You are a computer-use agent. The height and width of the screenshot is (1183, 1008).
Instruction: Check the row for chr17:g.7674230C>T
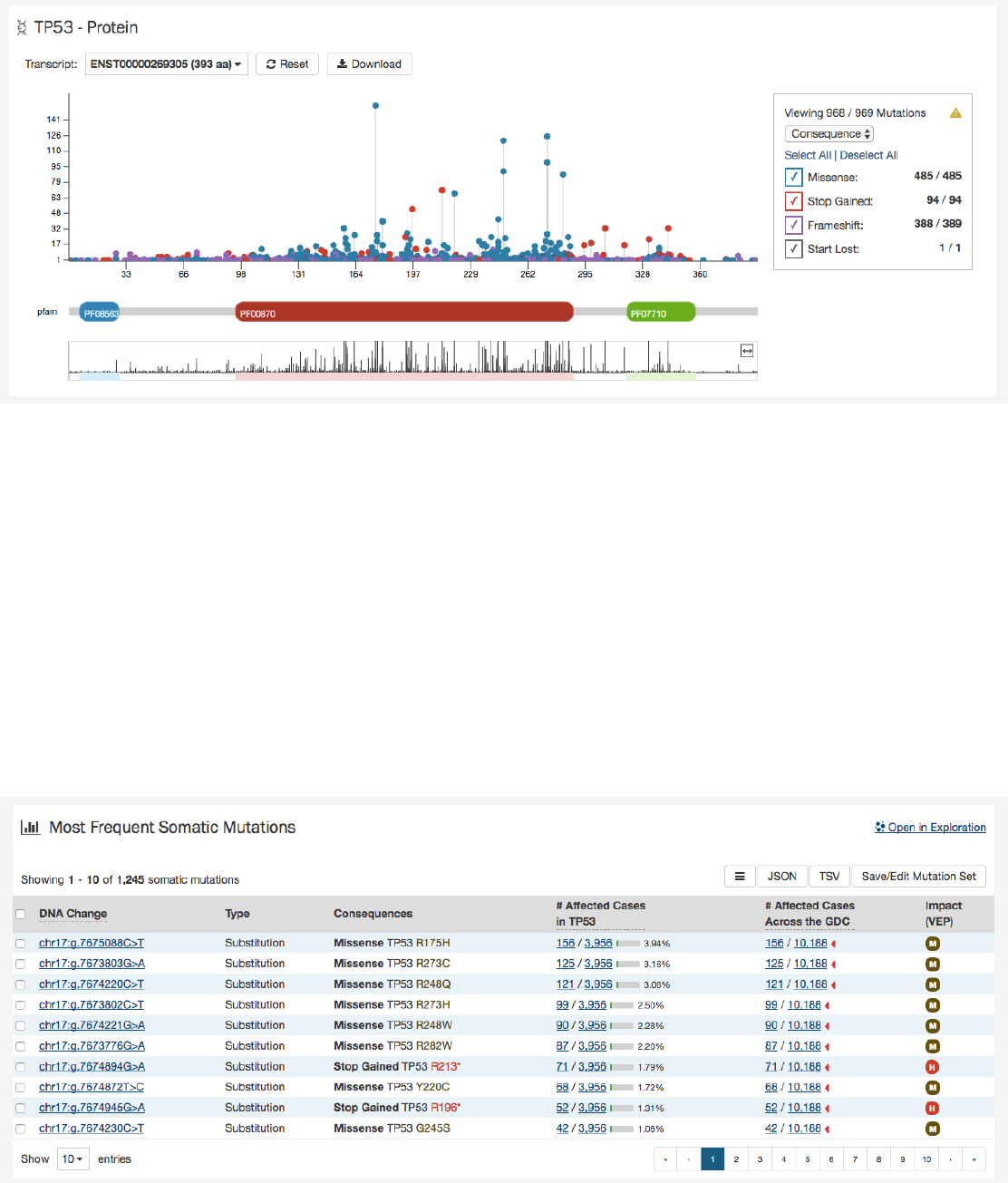click(20, 1129)
